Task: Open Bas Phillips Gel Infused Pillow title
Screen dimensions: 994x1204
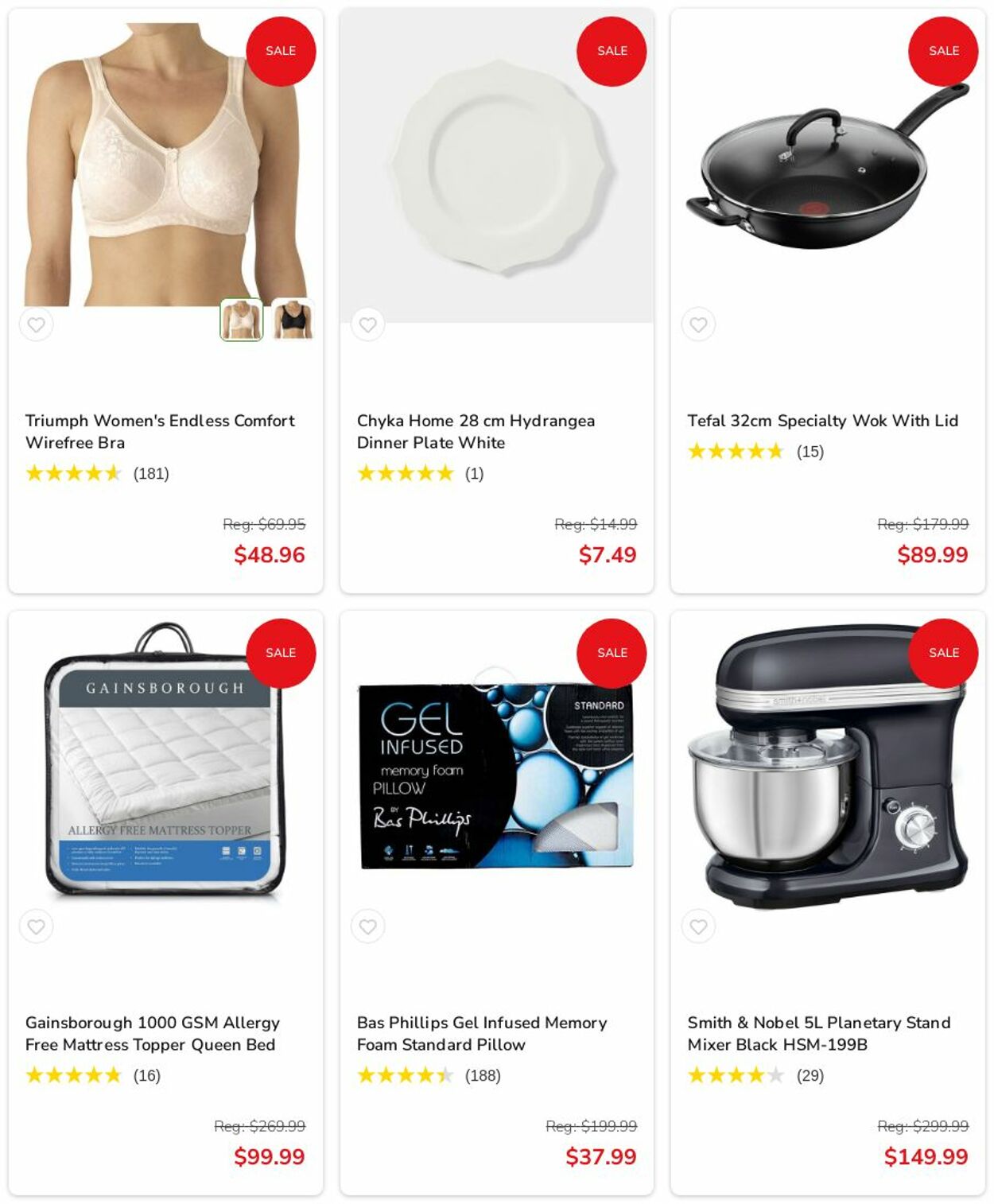Action: pyautogui.click(x=482, y=1033)
